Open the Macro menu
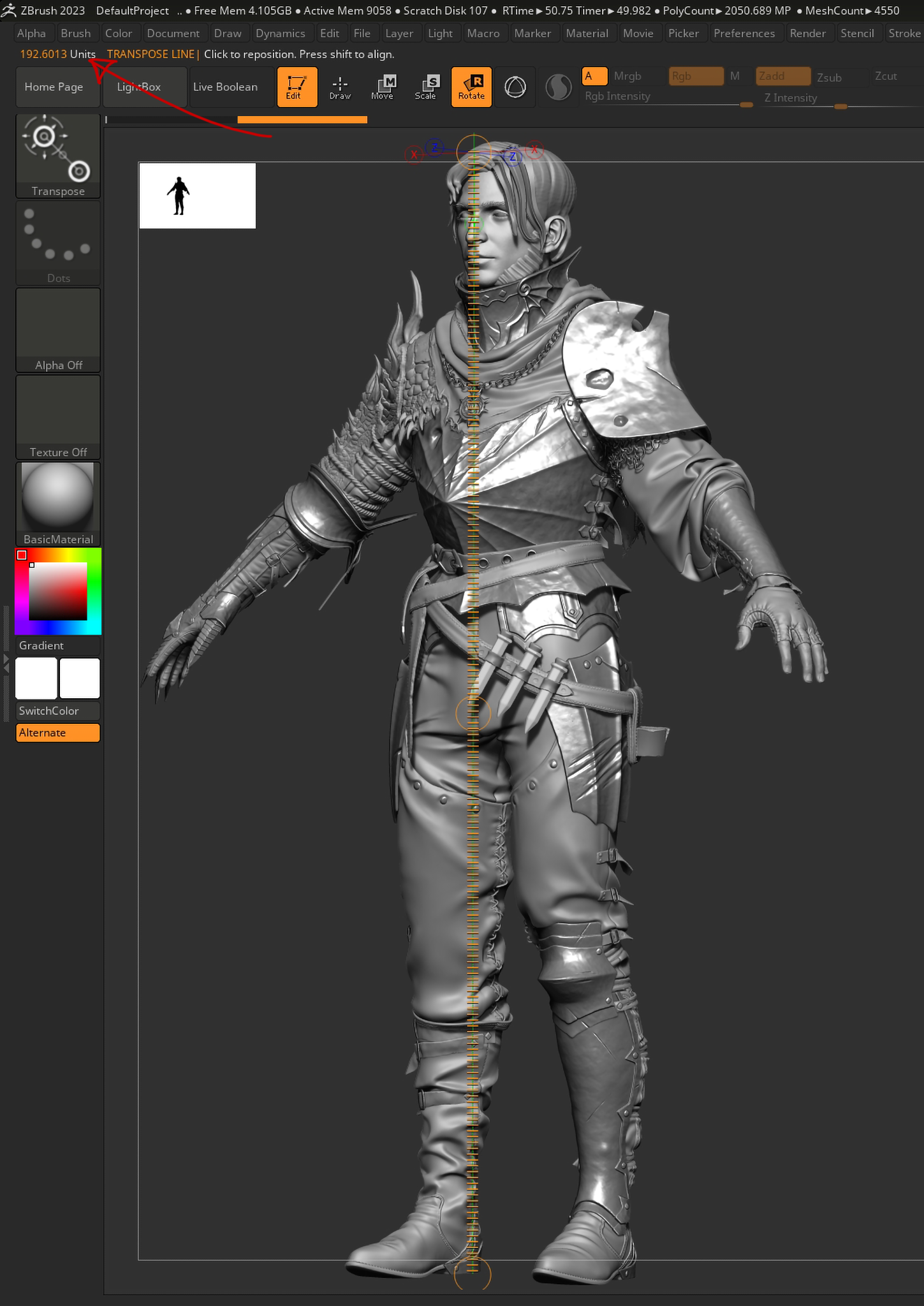 coord(483,33)
